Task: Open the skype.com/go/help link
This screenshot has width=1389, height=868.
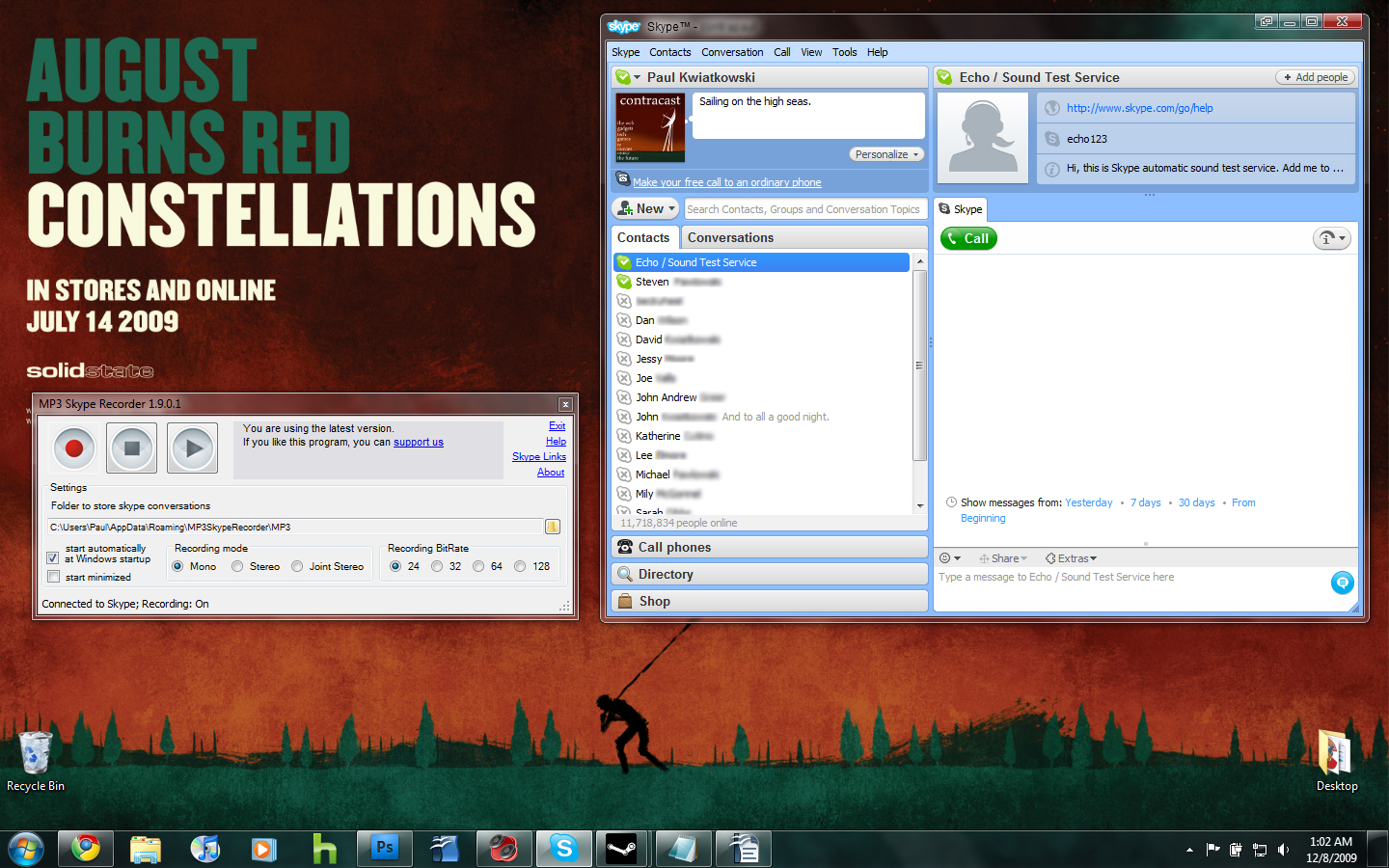Action: 1139,108
